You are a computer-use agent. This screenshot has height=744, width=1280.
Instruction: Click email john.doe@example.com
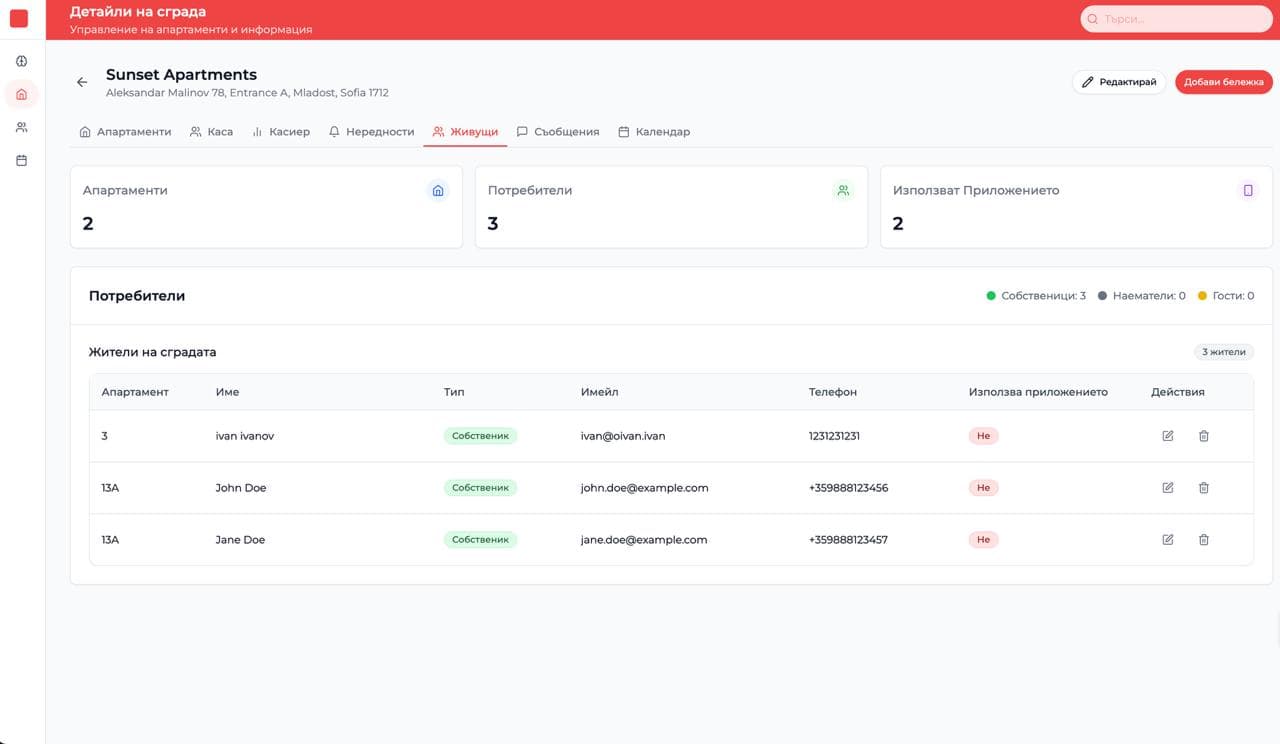[644, 488]
